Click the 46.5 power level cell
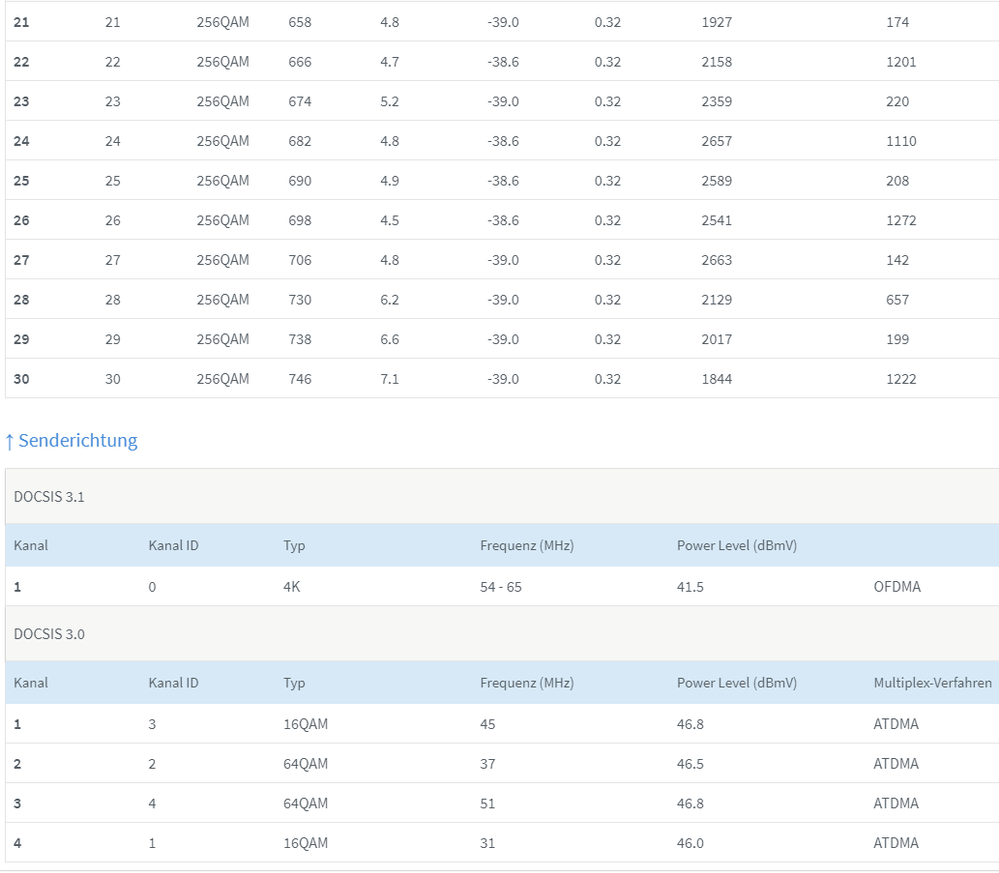 pyautogui.click(x=690, y=764)
